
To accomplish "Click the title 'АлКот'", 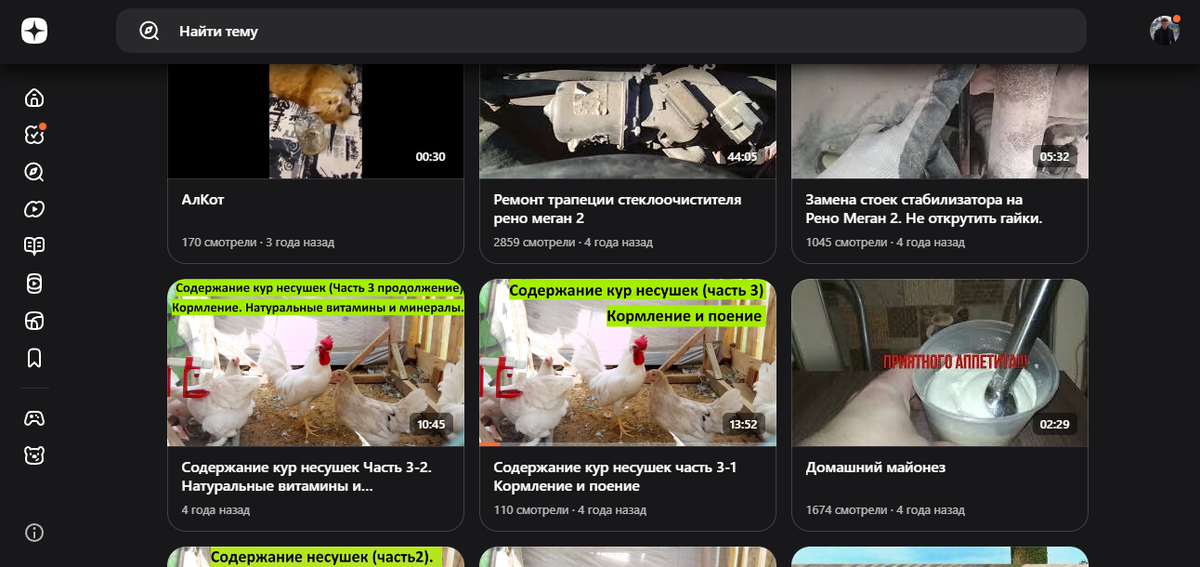I will click(x=203, y=200).
